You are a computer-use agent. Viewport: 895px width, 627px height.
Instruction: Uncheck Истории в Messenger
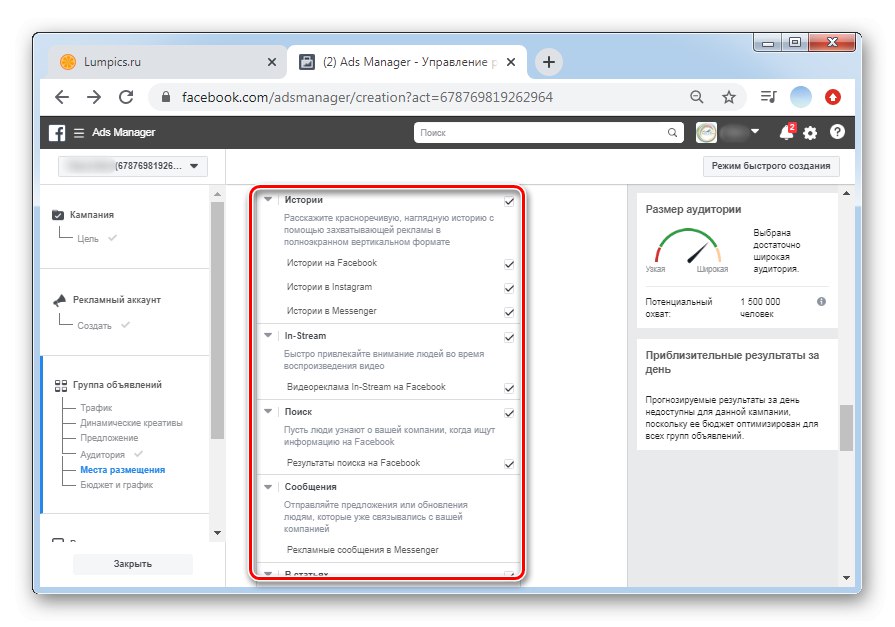[x=509, y=312]
